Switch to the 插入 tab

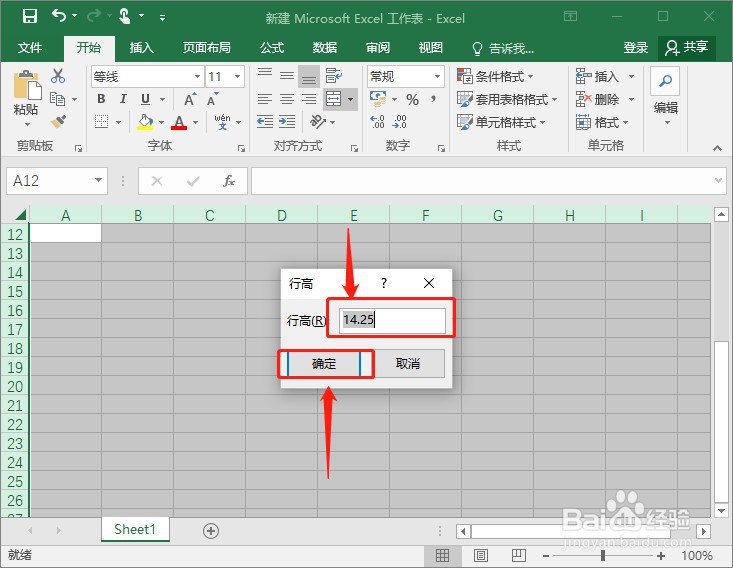[141, 48]
